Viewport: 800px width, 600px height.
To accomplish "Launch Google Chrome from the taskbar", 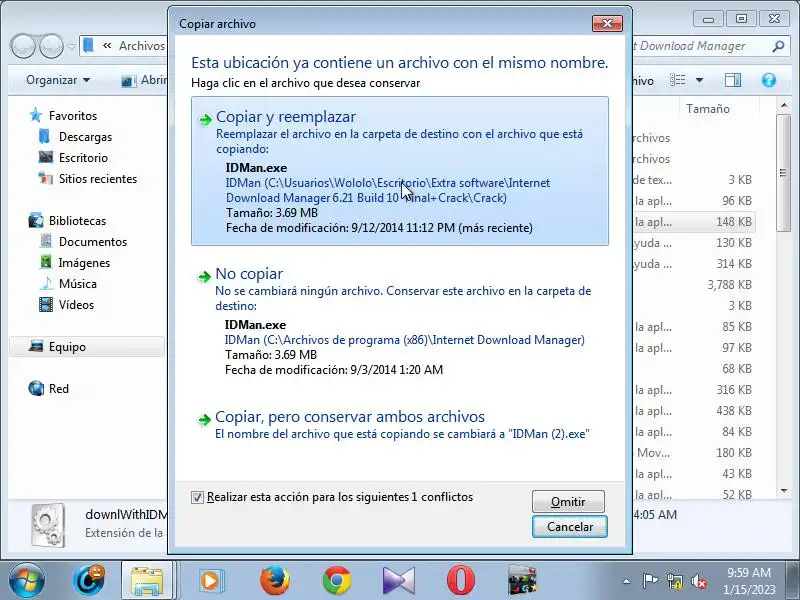I will tap(337, 581).
